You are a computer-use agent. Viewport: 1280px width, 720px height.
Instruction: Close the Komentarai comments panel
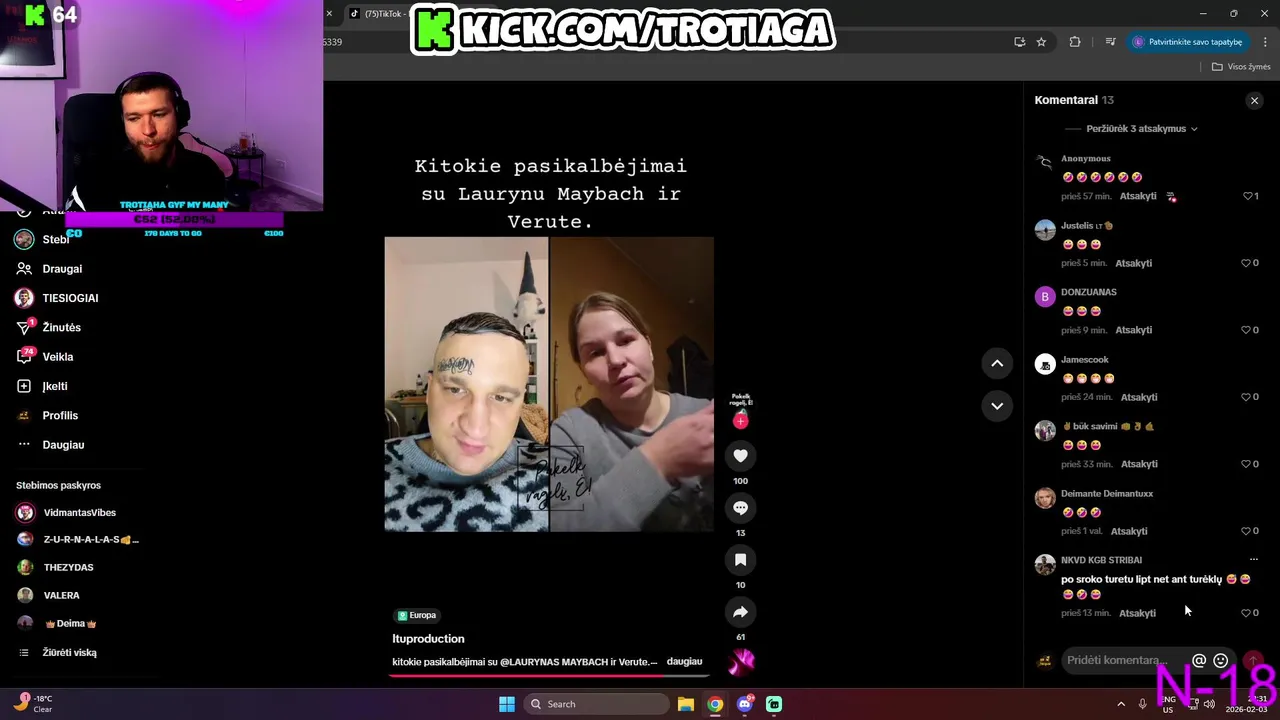coord(1254,100)
